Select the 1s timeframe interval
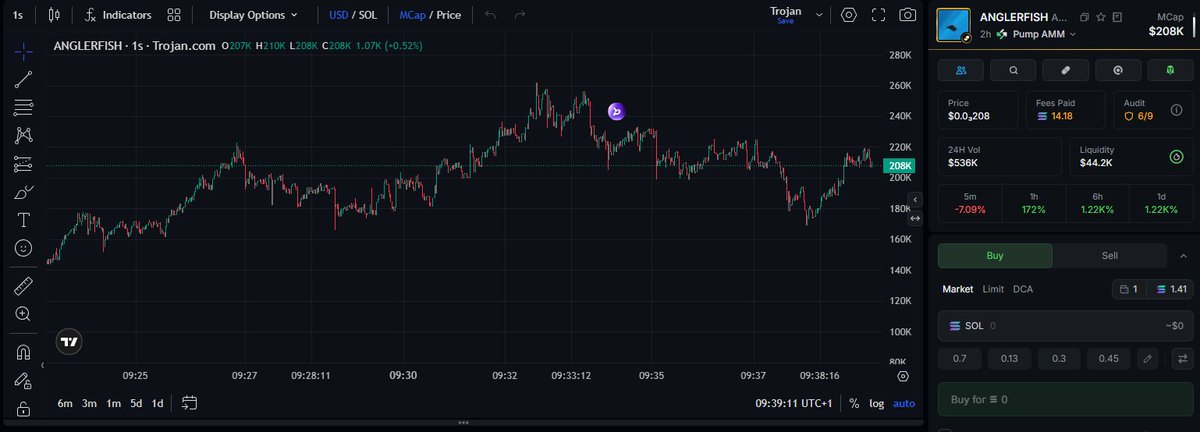The image size is (1200, 432). (x=18, y=15)
